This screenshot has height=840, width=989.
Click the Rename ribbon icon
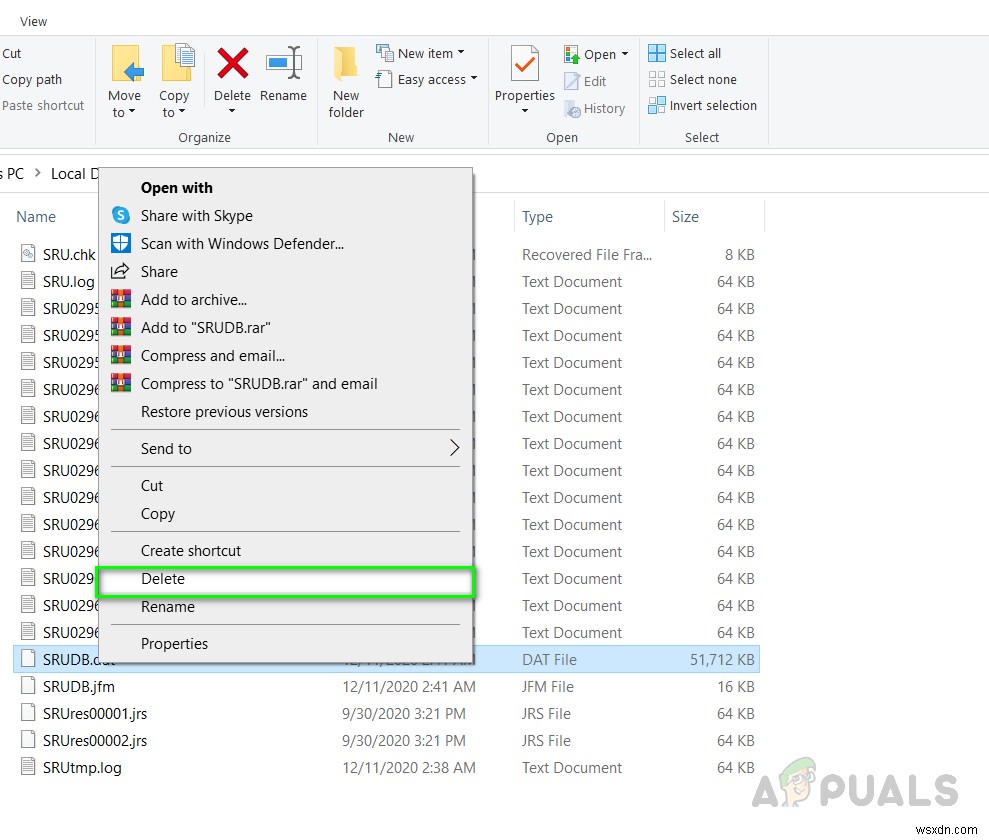click(284, 63)
